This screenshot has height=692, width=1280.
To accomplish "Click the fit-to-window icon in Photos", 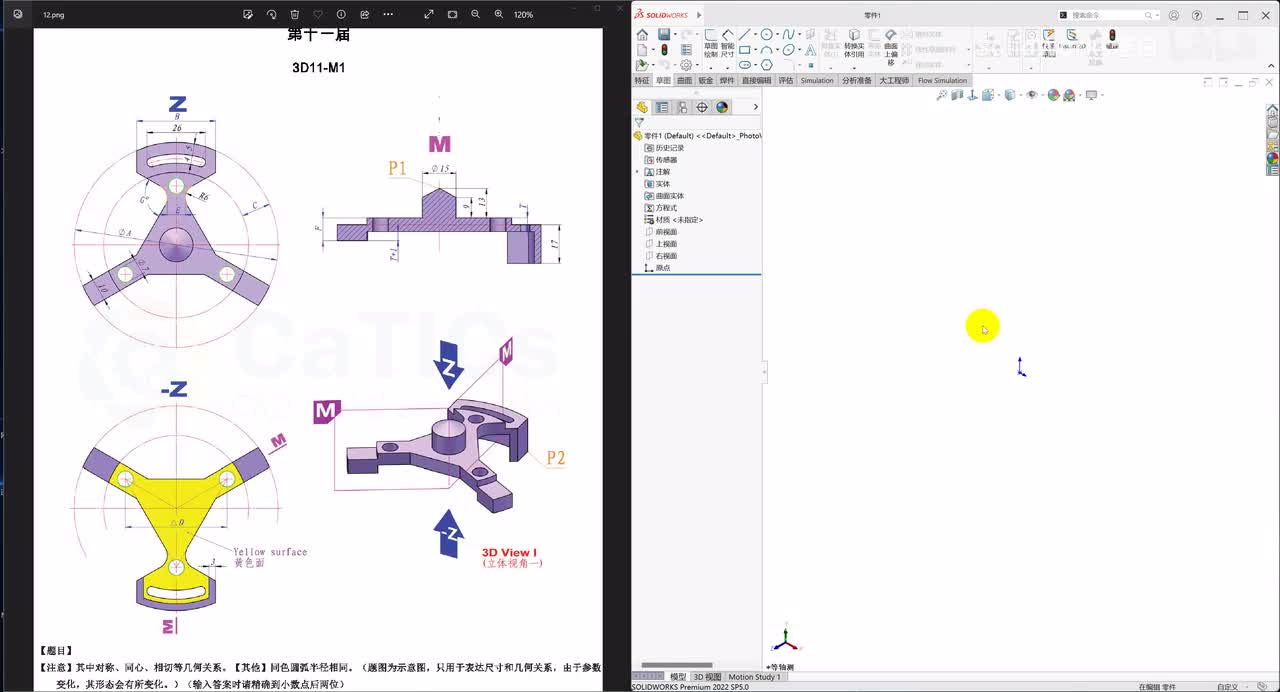I will [452, 15].
